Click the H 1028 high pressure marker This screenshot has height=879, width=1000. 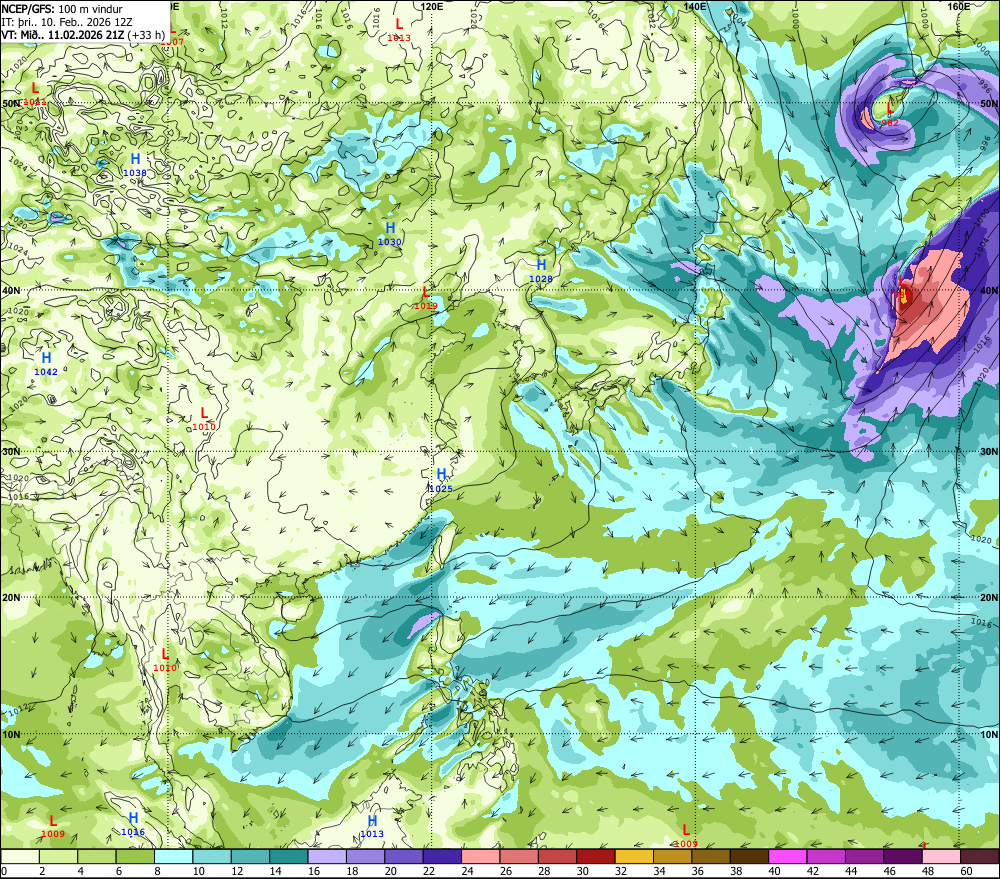pos(541,270)
